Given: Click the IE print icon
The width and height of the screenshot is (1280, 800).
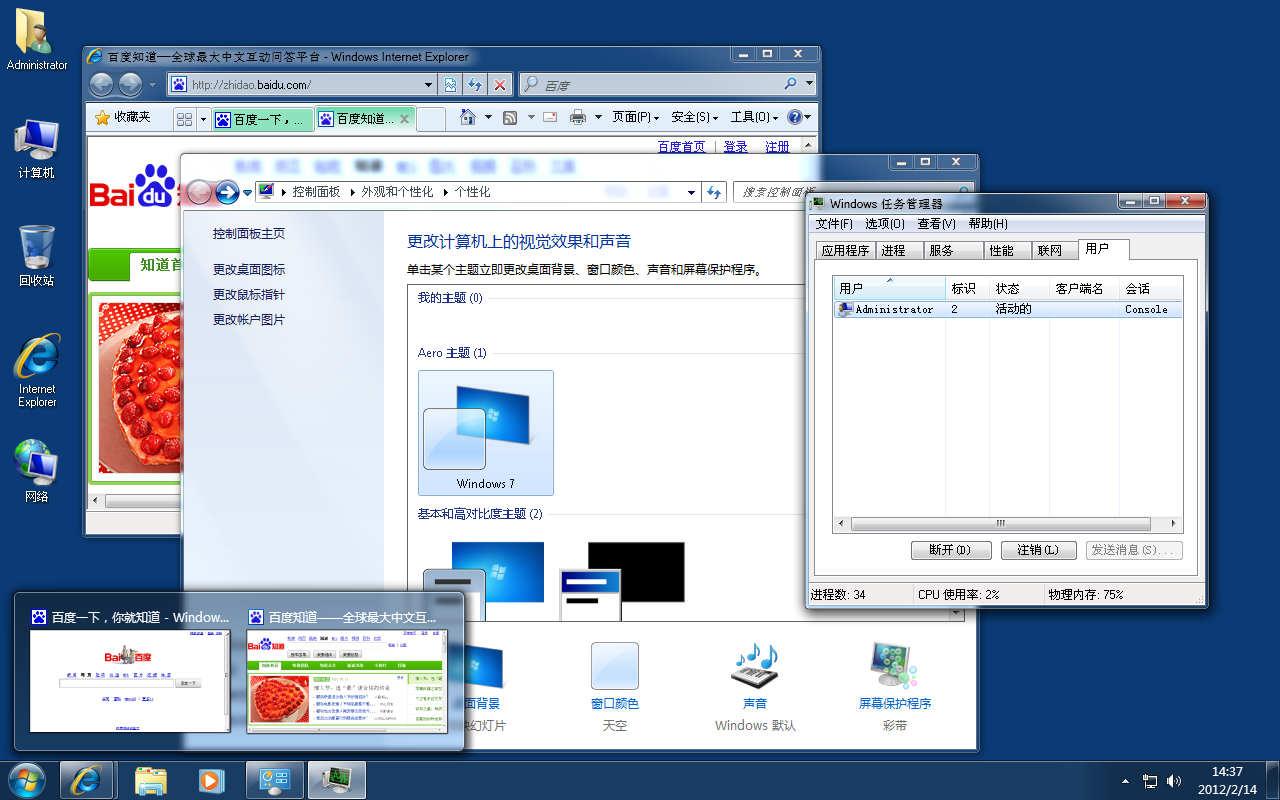Looking at the screenshot, I should pyautogui.click(x=578, y=117).
